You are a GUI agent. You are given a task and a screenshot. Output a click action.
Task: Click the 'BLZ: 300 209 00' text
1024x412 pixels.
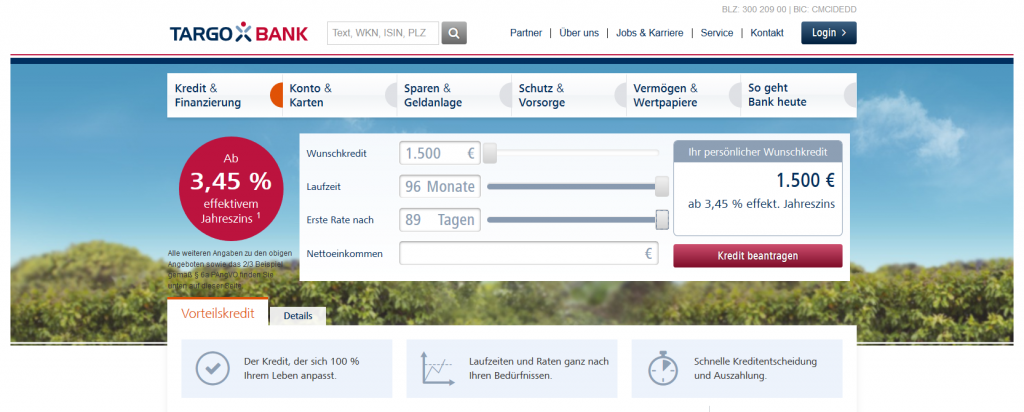(754, 10)
